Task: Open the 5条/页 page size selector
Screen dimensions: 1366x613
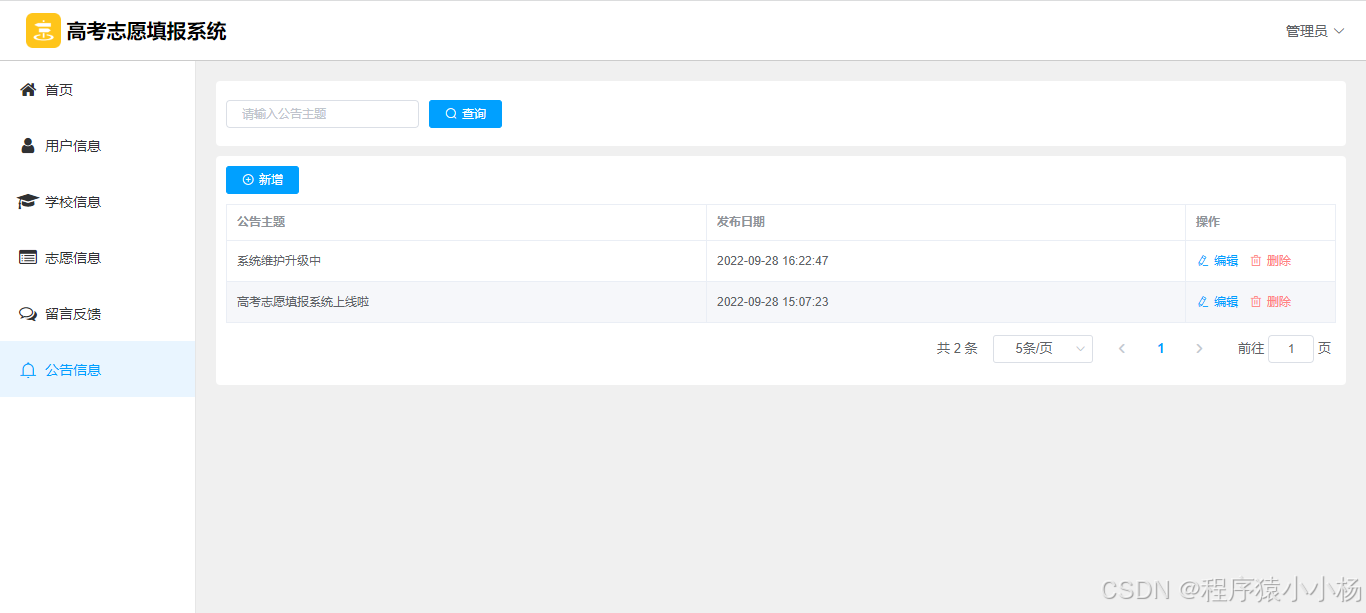Action: point(1043,349)
